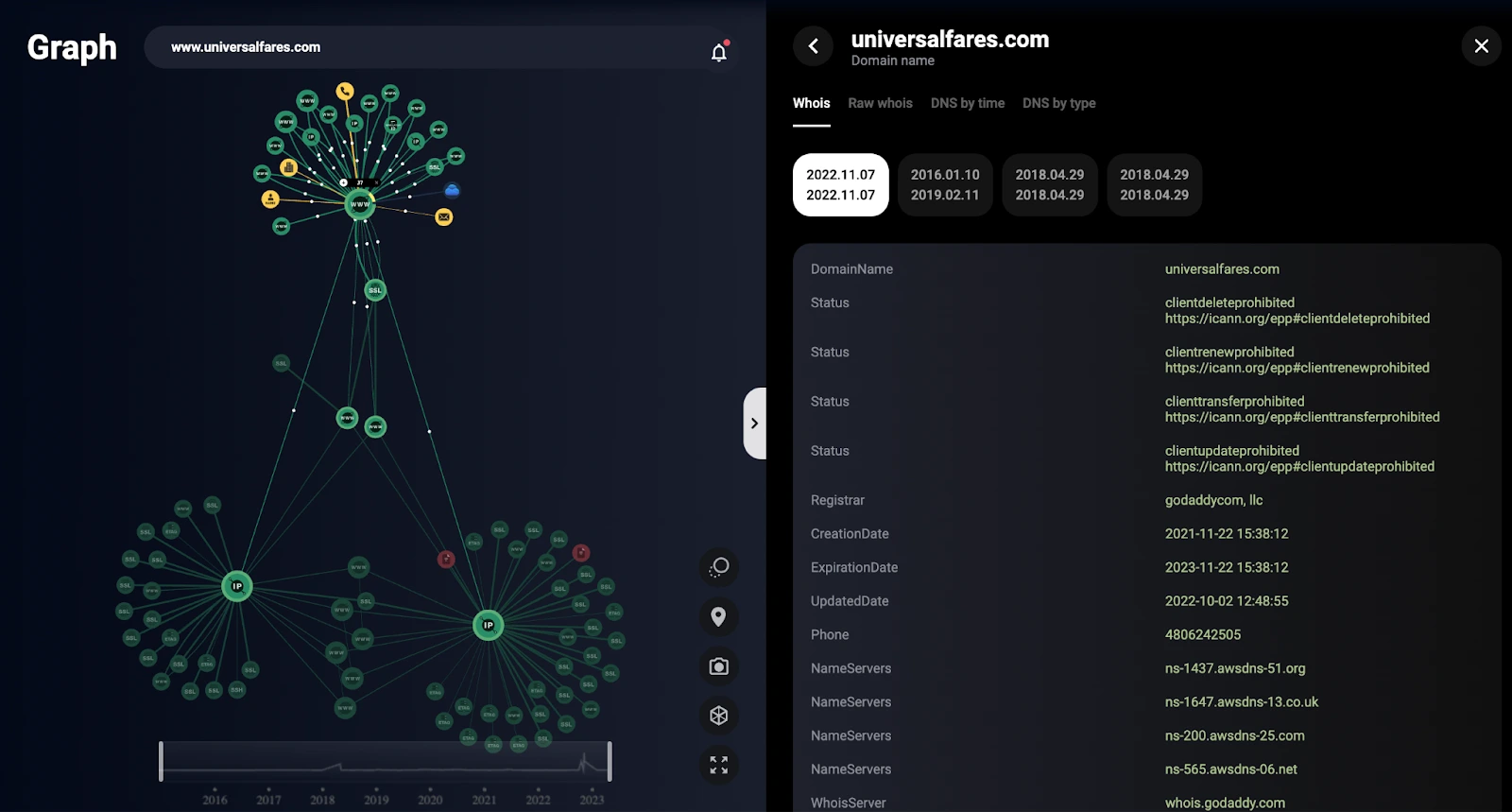Collapse the details panel with side chevron
Screen dimensions: 1512x812
click(754, 423)
